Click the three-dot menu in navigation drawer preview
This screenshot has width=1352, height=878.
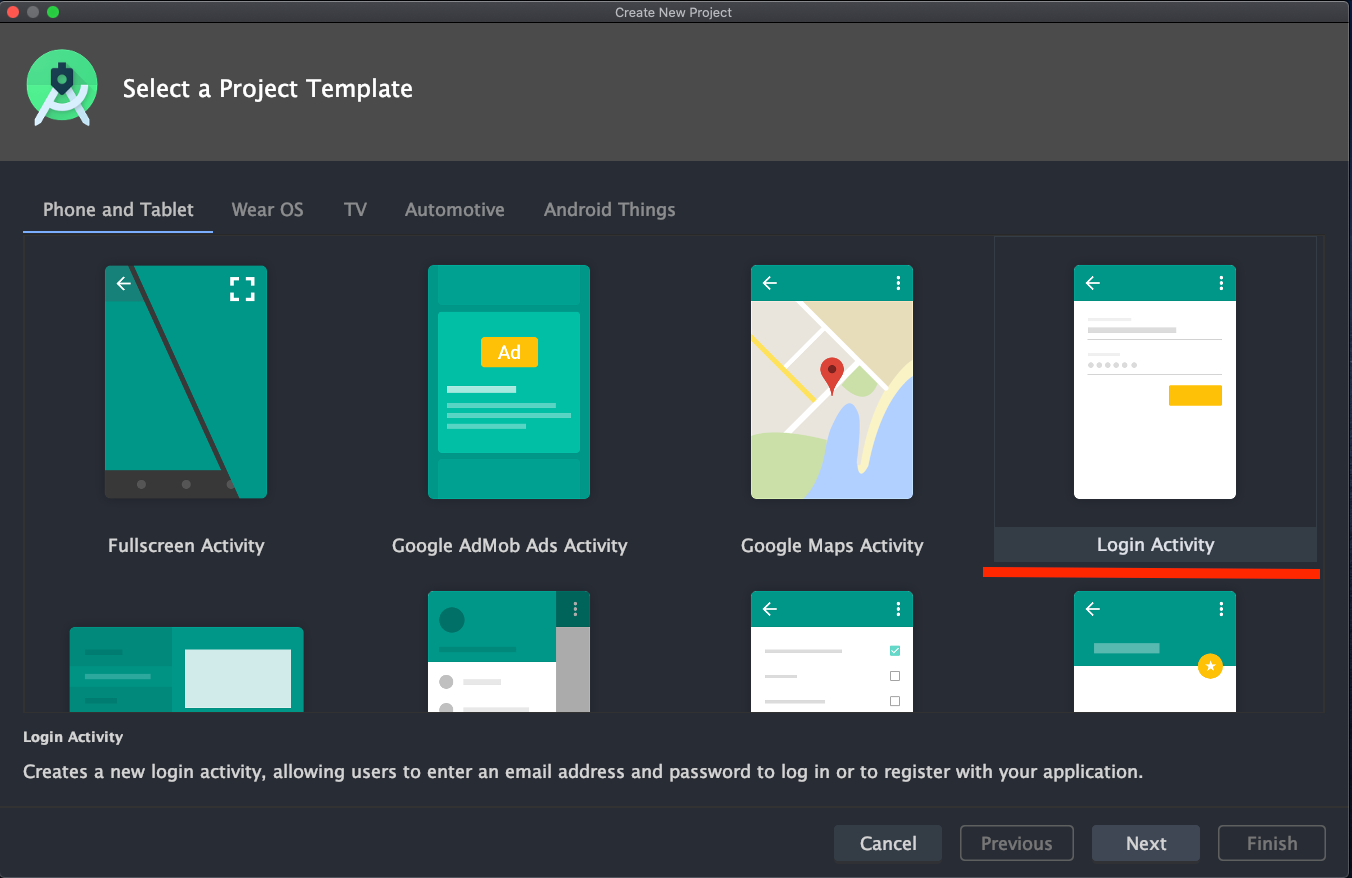click(x=575, y=609)
